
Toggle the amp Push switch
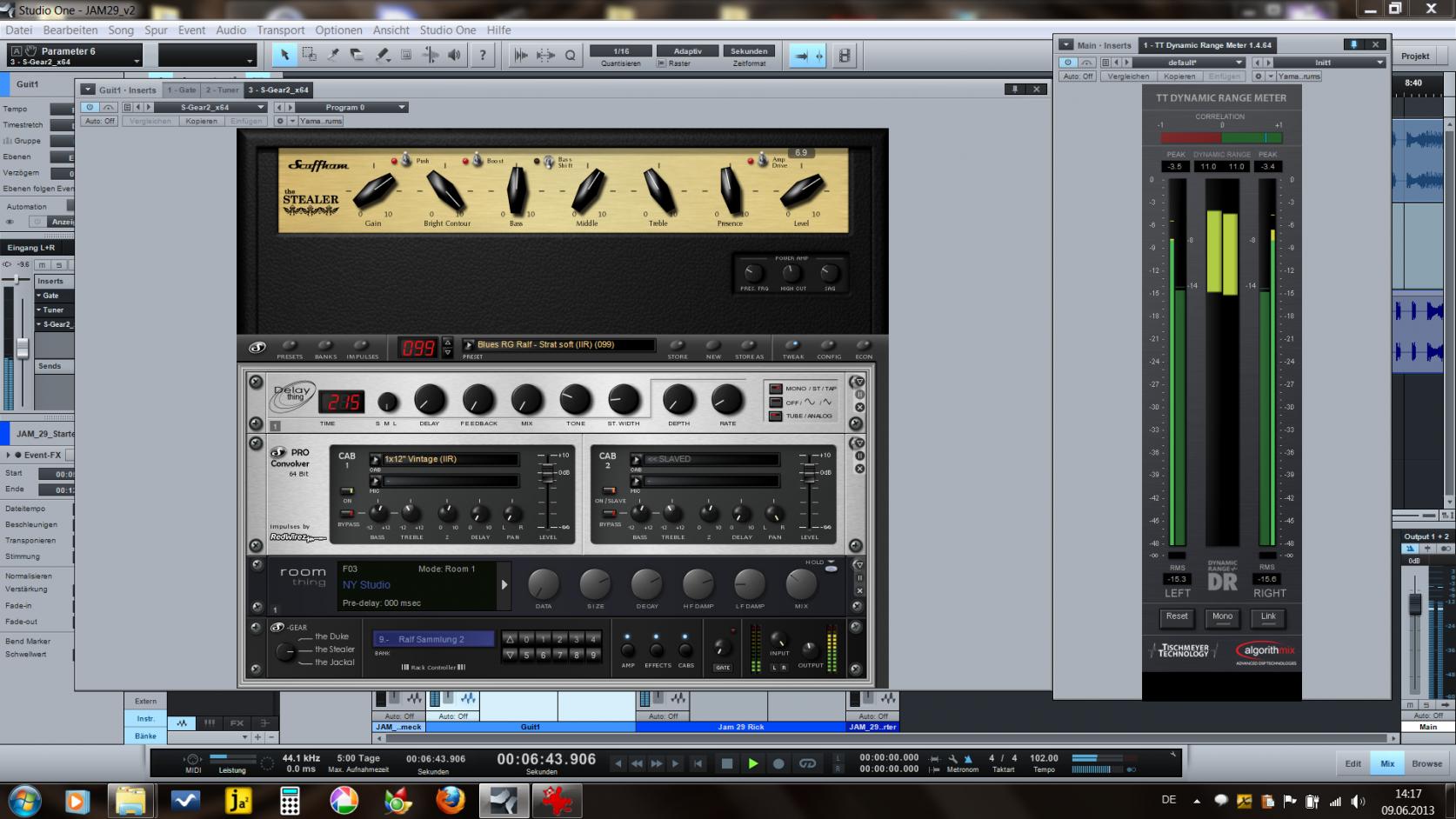coord(406,160)
